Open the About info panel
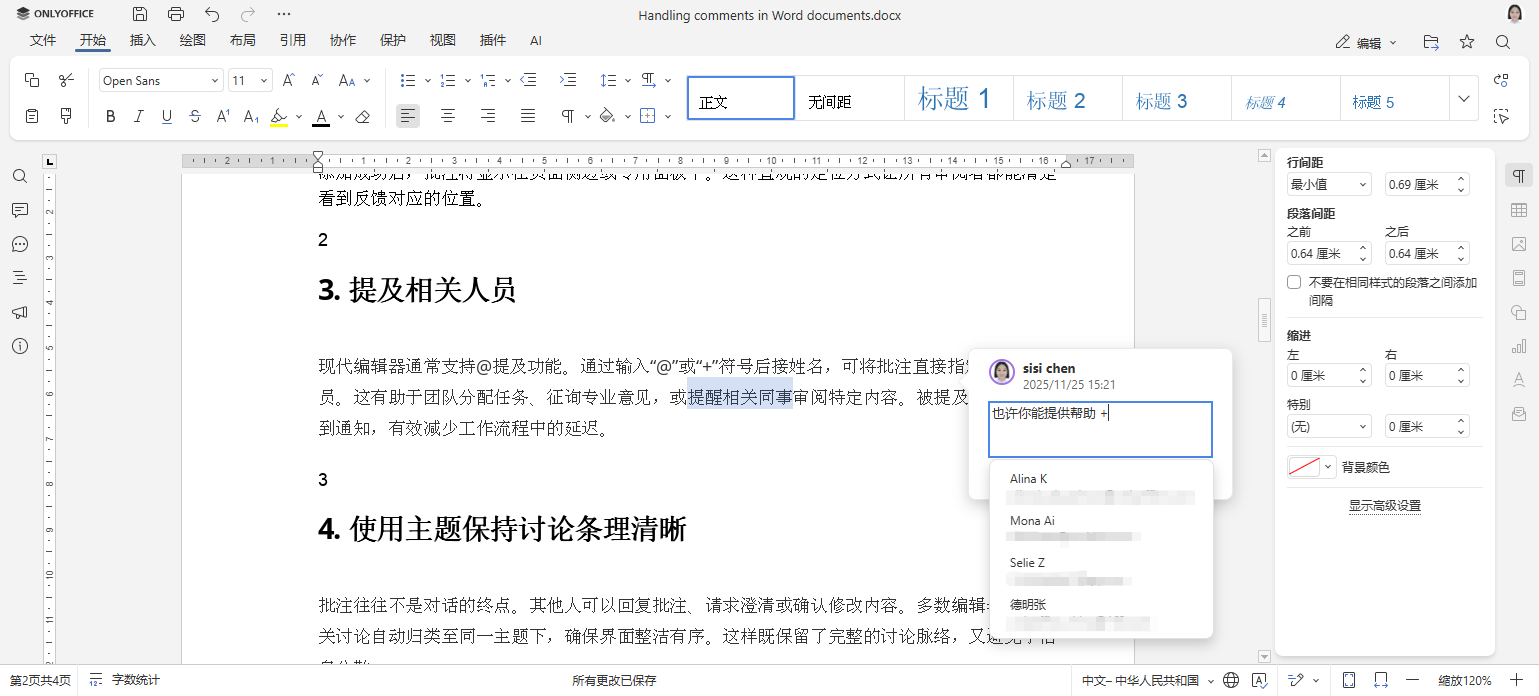Viewport: 1539px width, 696px height. (20, 346)
